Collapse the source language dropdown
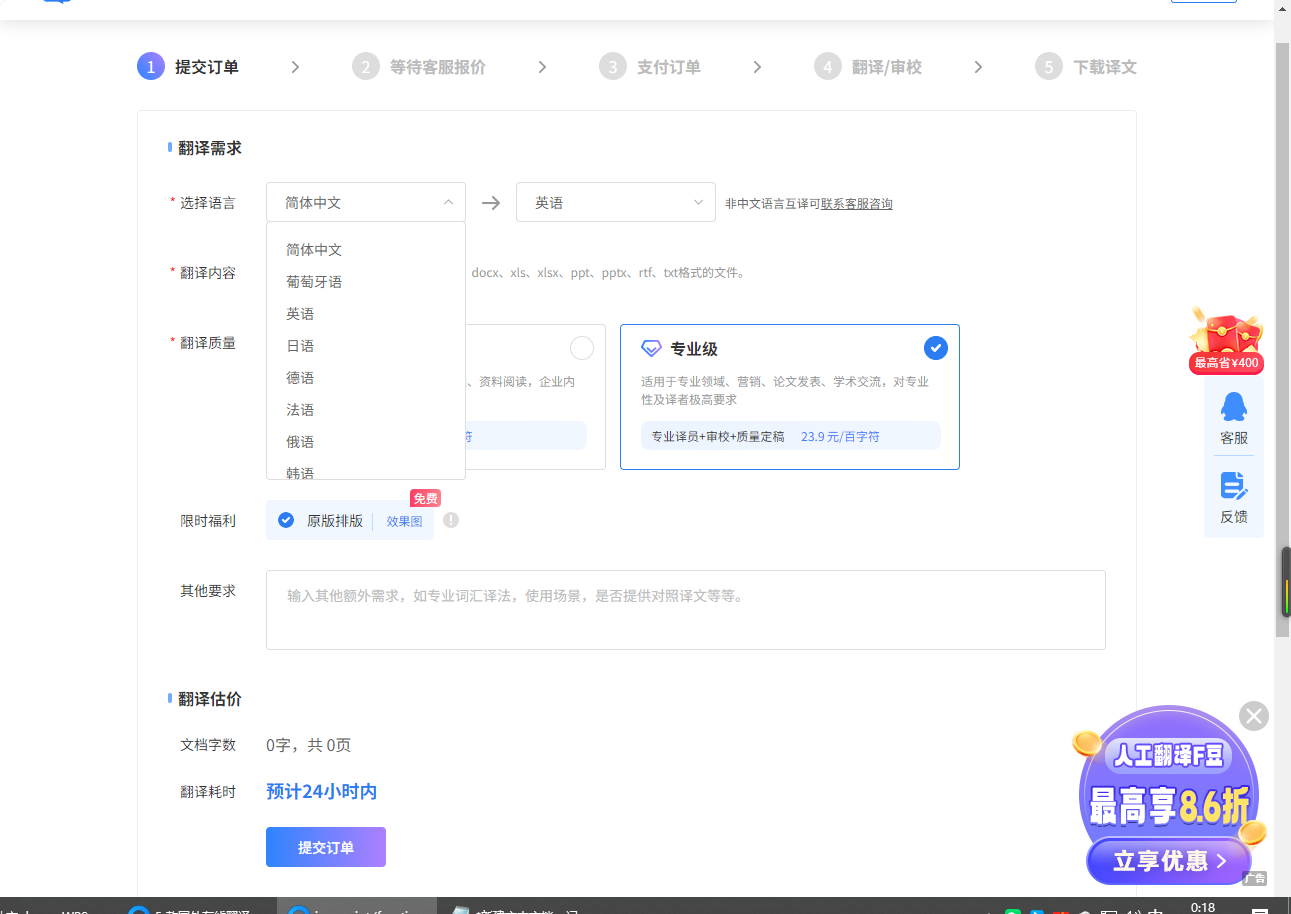This screenshot has width=1291, height=914. point(448,201)
